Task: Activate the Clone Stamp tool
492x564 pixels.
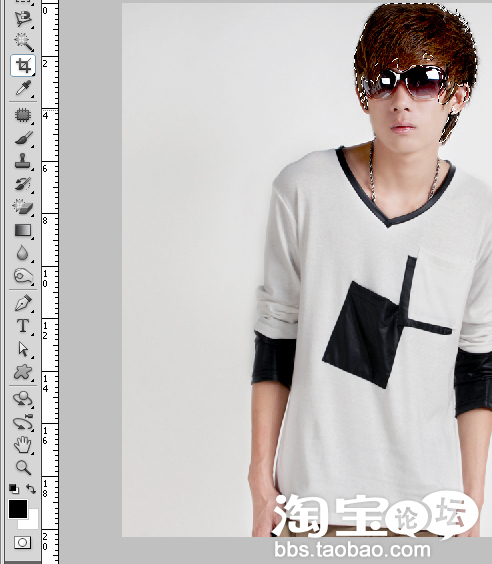Action: 23,161
